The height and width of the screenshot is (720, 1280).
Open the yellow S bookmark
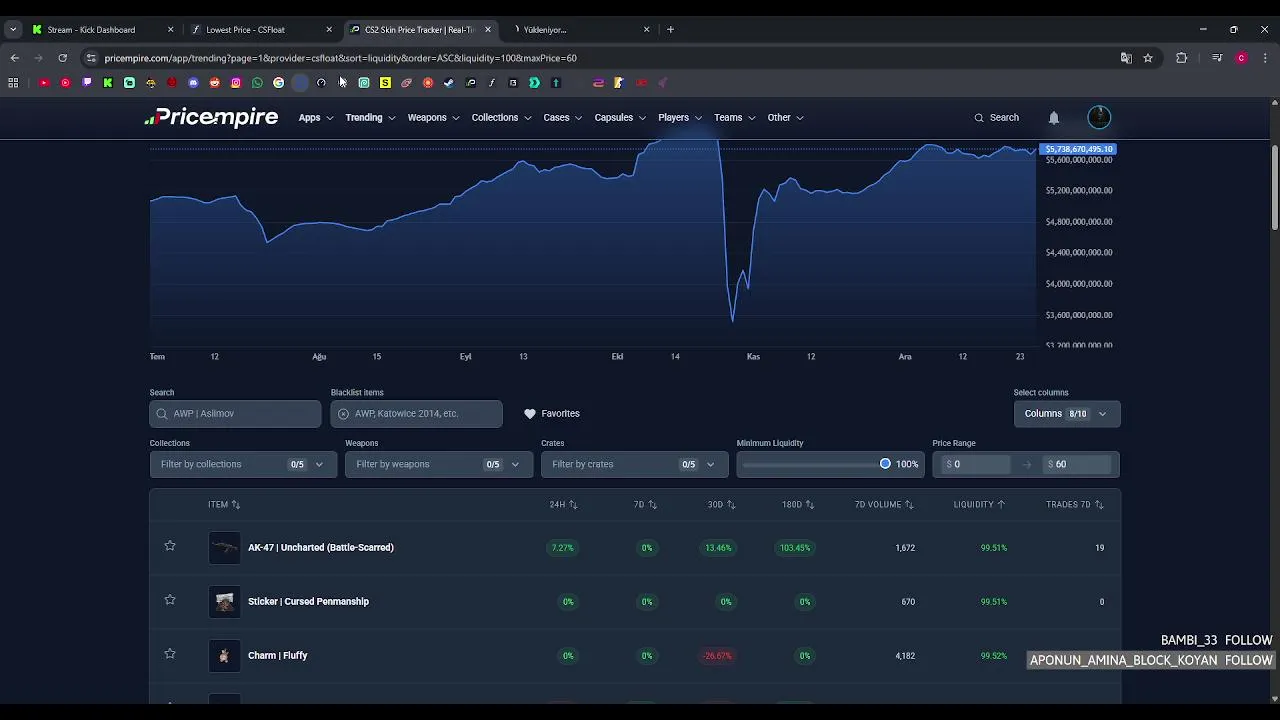[385, 83]
